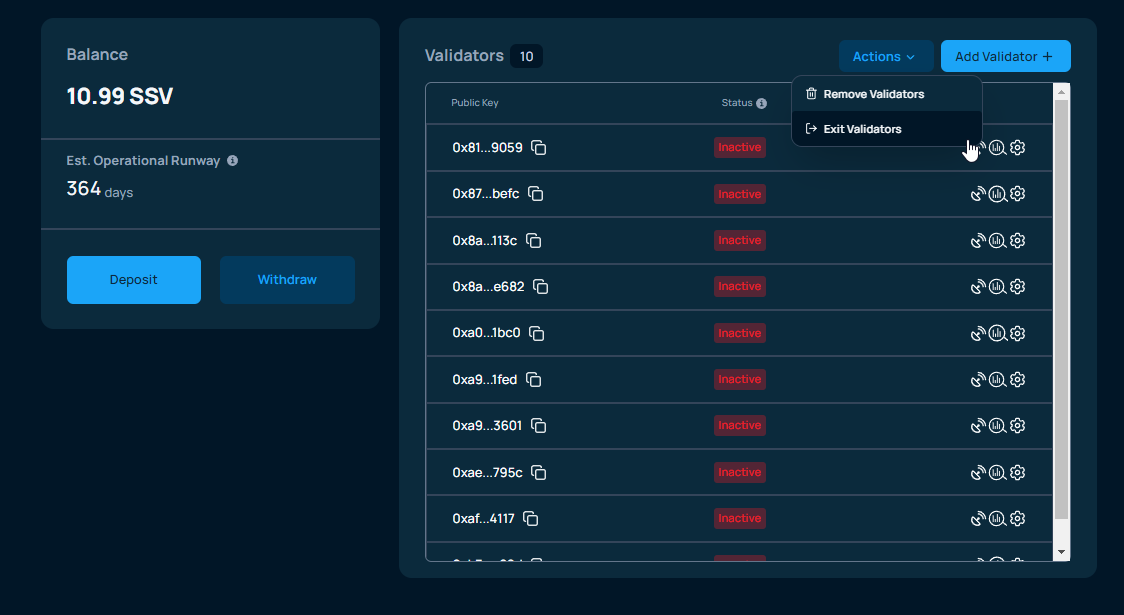Viewport: 1124px width, 615px height.
Task: Open settings gear for validator 0xaf...4117
Action: pos(1017,518)
